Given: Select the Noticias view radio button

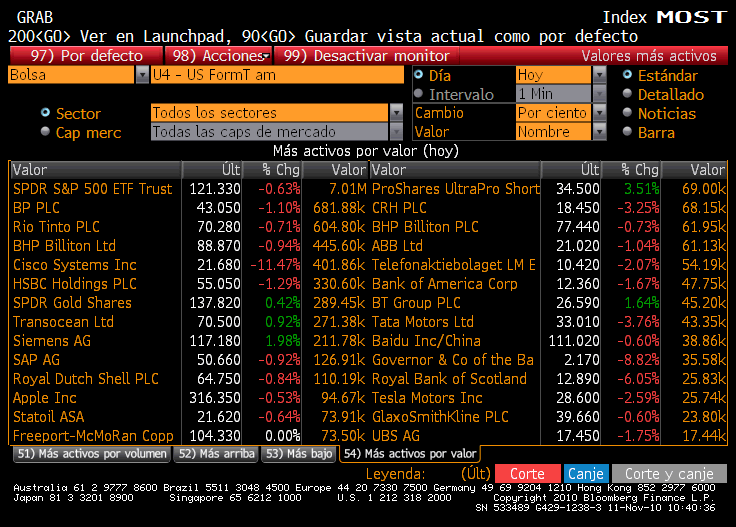Looking at the screenshot, I should [627, 112].
